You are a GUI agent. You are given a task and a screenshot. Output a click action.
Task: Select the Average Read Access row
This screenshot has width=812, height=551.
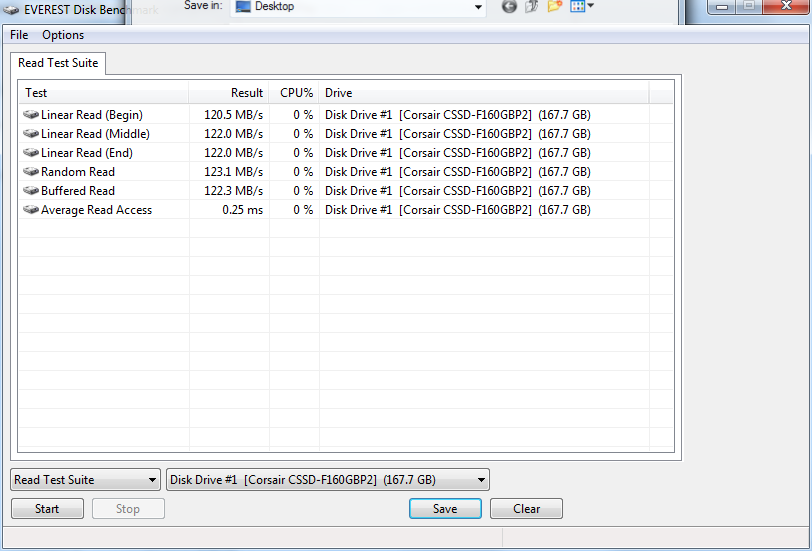click(x=346, y=210)
